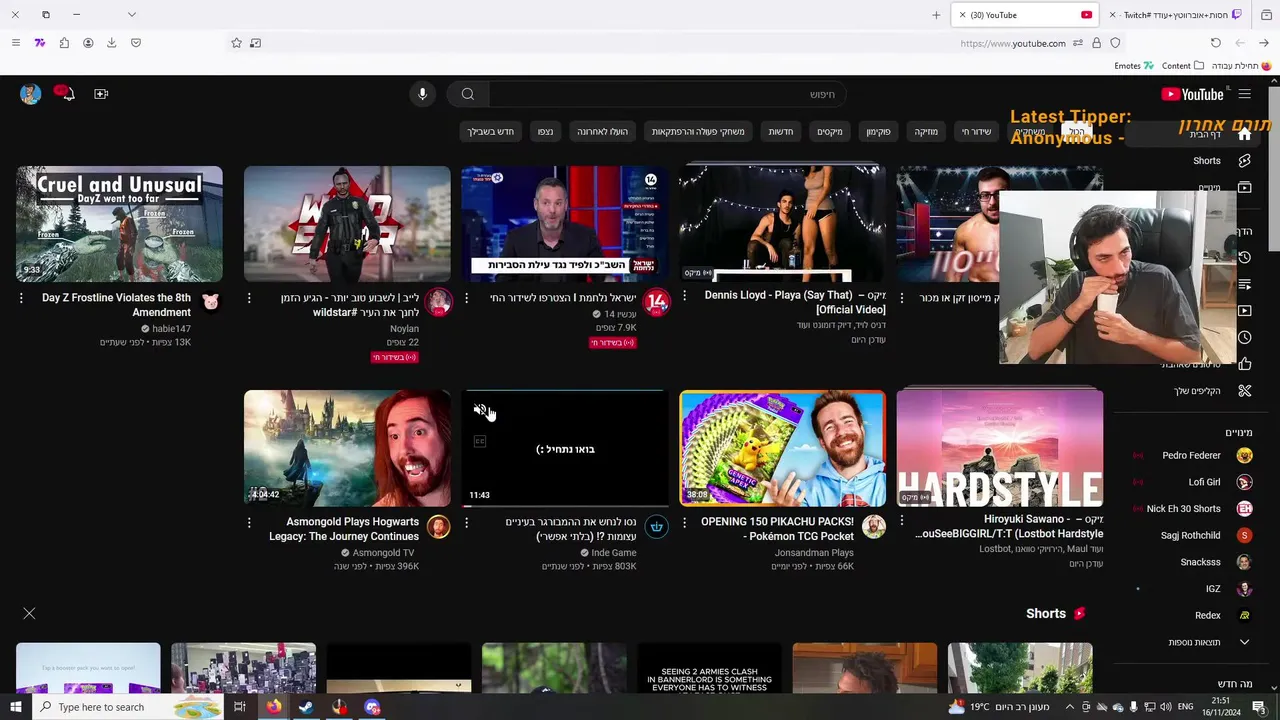
Task: Open the YouTube guide hamburger menu
Action: [1245, 94]
